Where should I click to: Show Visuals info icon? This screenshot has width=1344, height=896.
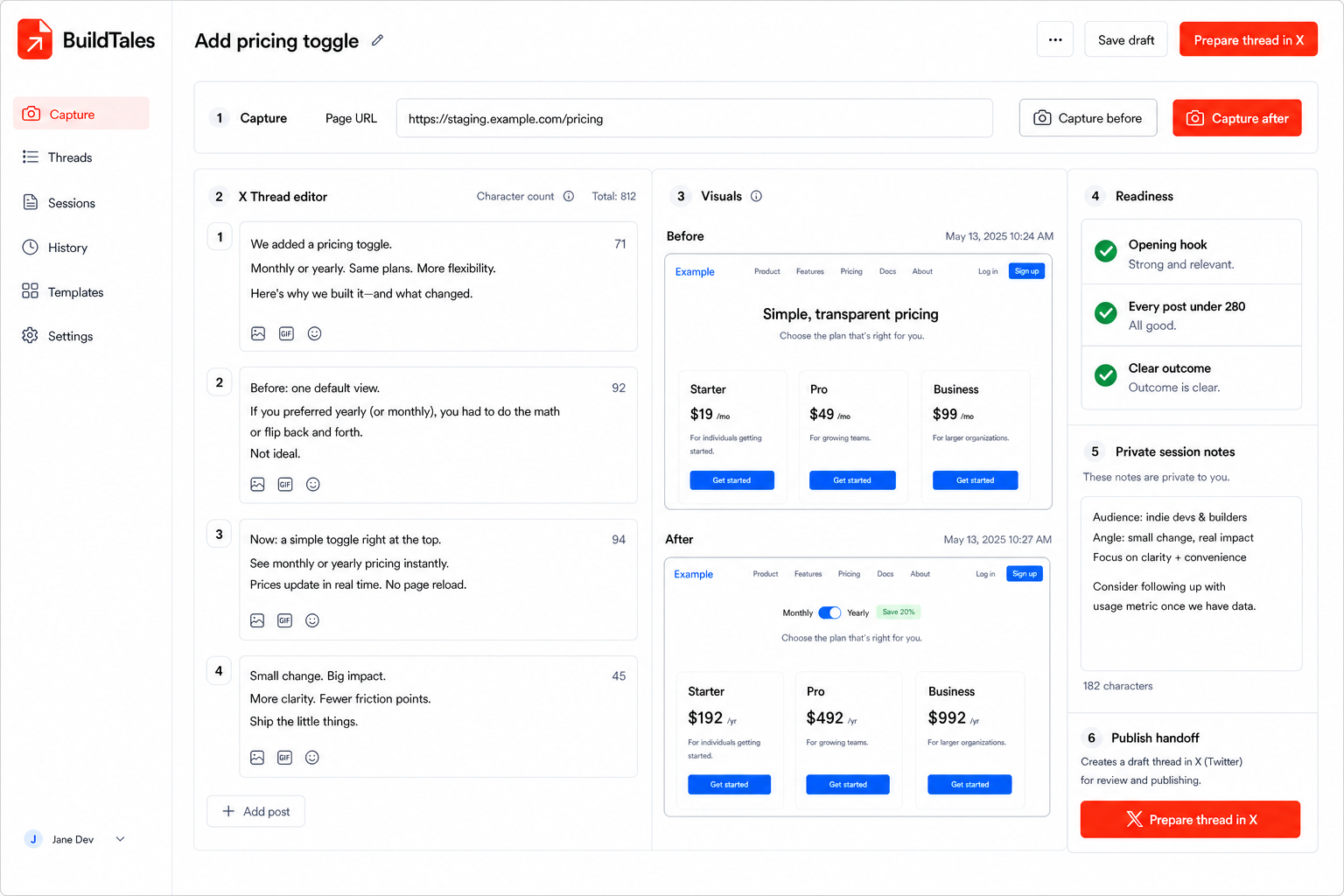[x=756, y=196]
